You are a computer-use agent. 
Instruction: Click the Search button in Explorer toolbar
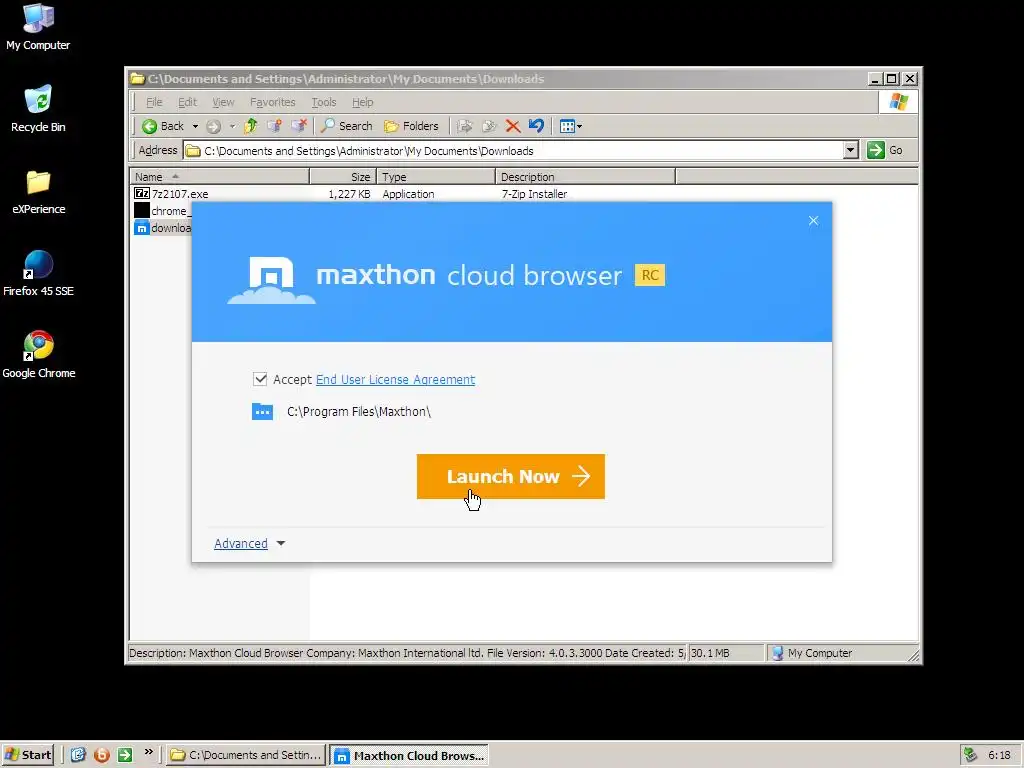click(x=347, y=126)
